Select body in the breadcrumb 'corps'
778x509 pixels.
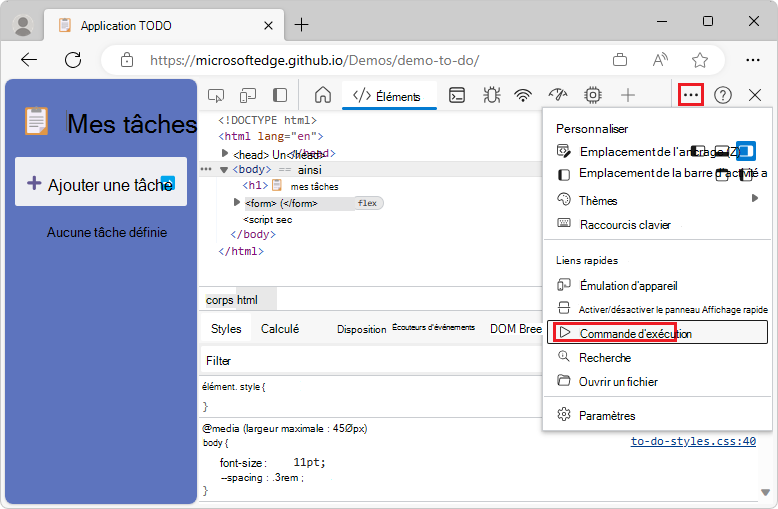220,300
